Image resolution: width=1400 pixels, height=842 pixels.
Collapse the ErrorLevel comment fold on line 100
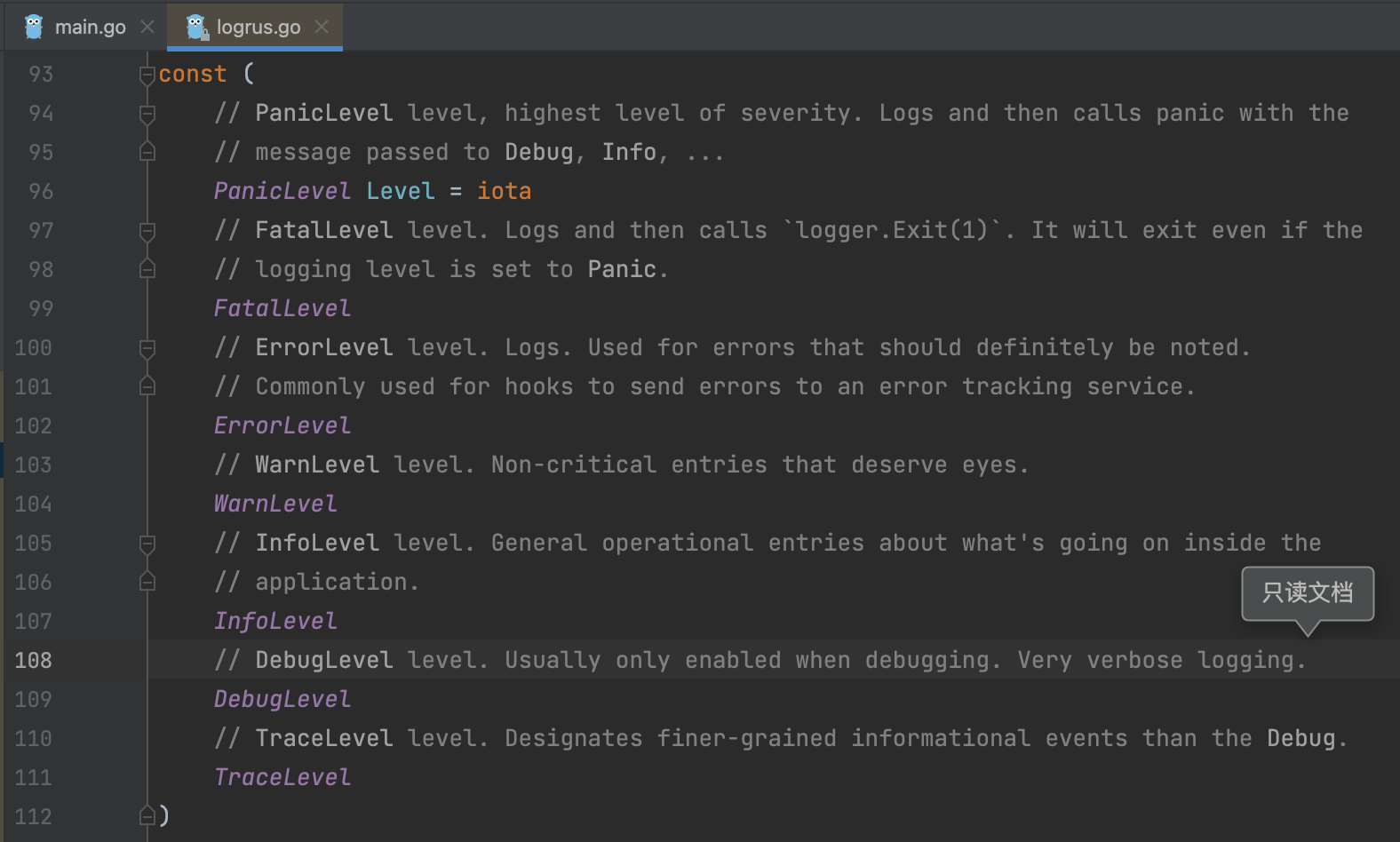[x=147, y=348]
